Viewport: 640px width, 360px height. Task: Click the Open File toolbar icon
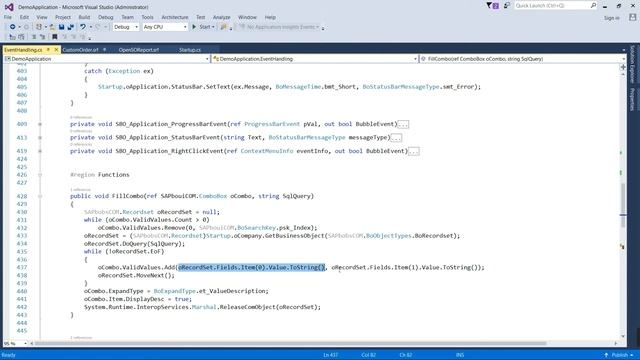point(52,27)
